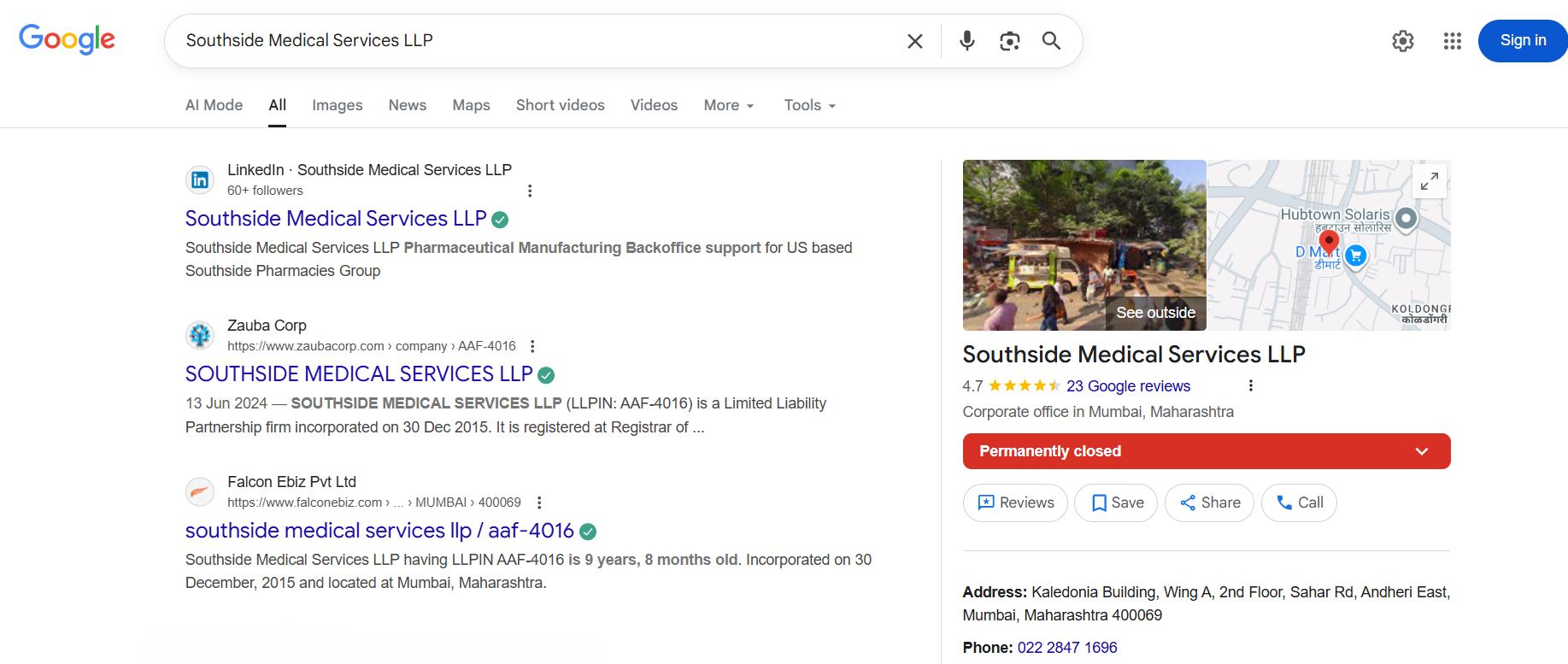Viewport: 1568px width, 664px height.
Task: Start voice search with microphone icon
Action: (966, 40)
